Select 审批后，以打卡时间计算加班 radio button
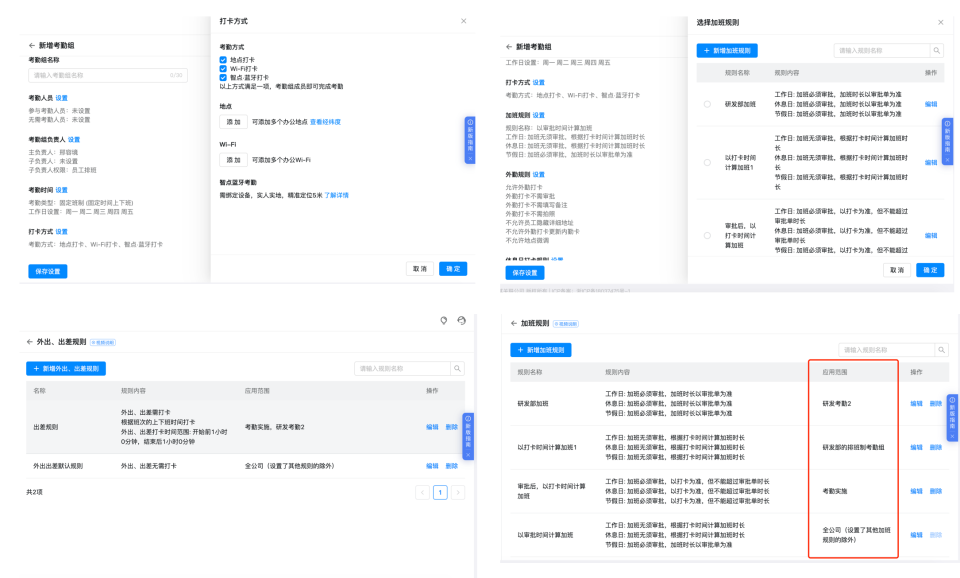Image resolution: width=960 pixels, height=578 pixels. (x=707, y=235)
